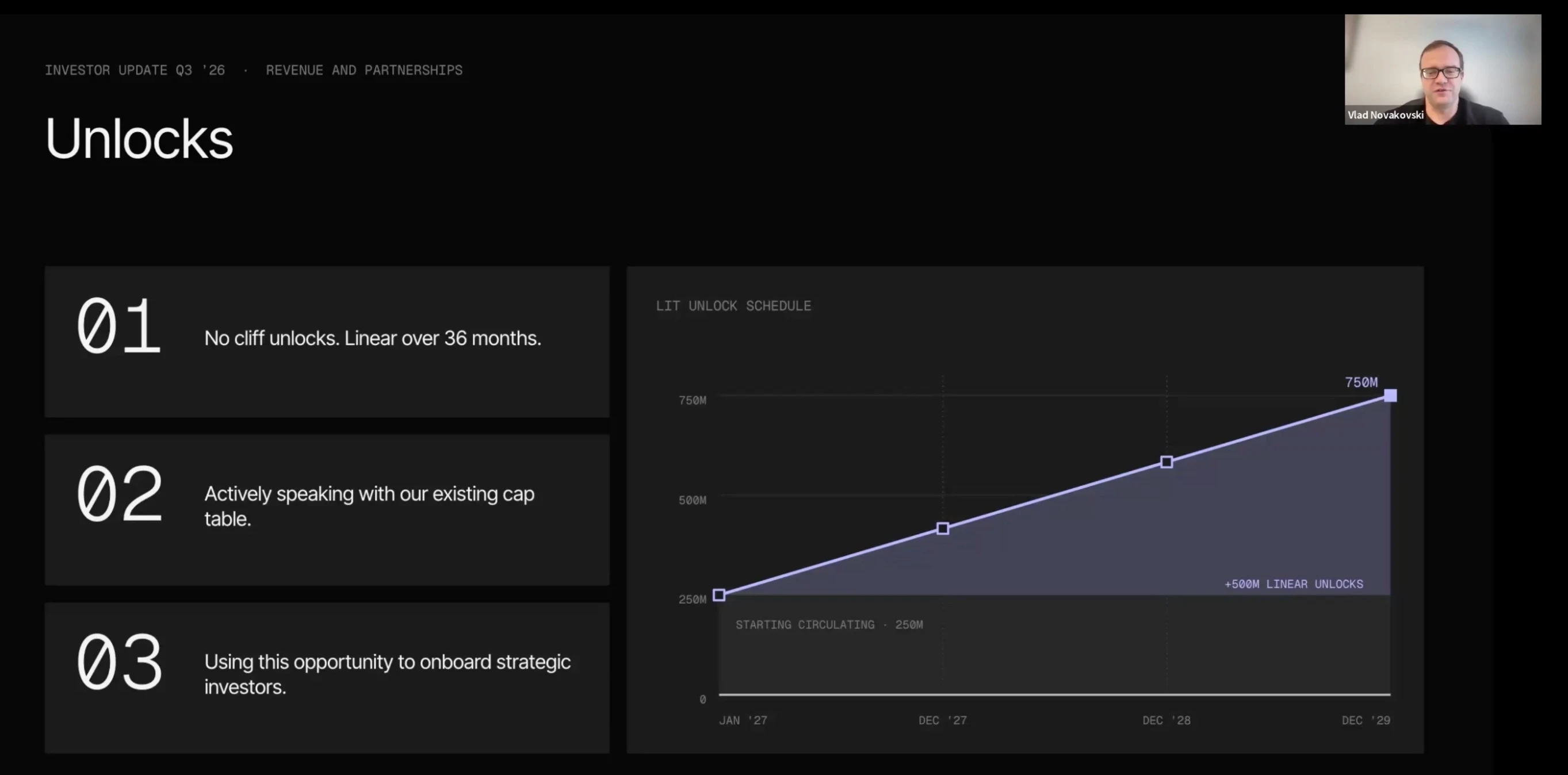
Task: Click the DEC '27 x-axis label
Action: click(x=943, y=720)
